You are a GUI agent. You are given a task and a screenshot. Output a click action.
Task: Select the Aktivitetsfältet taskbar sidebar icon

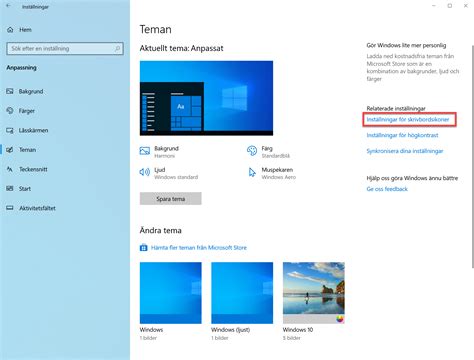click(10, 208)
